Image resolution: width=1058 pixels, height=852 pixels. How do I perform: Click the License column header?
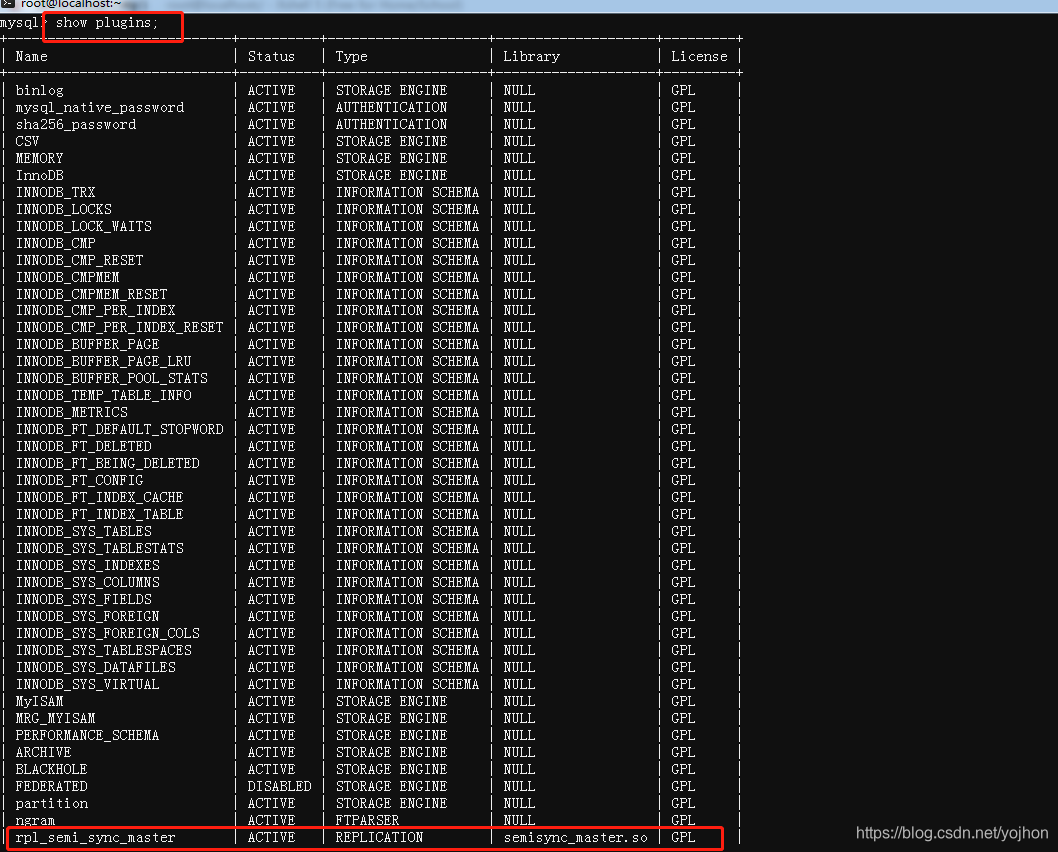[x=699, y=56]
